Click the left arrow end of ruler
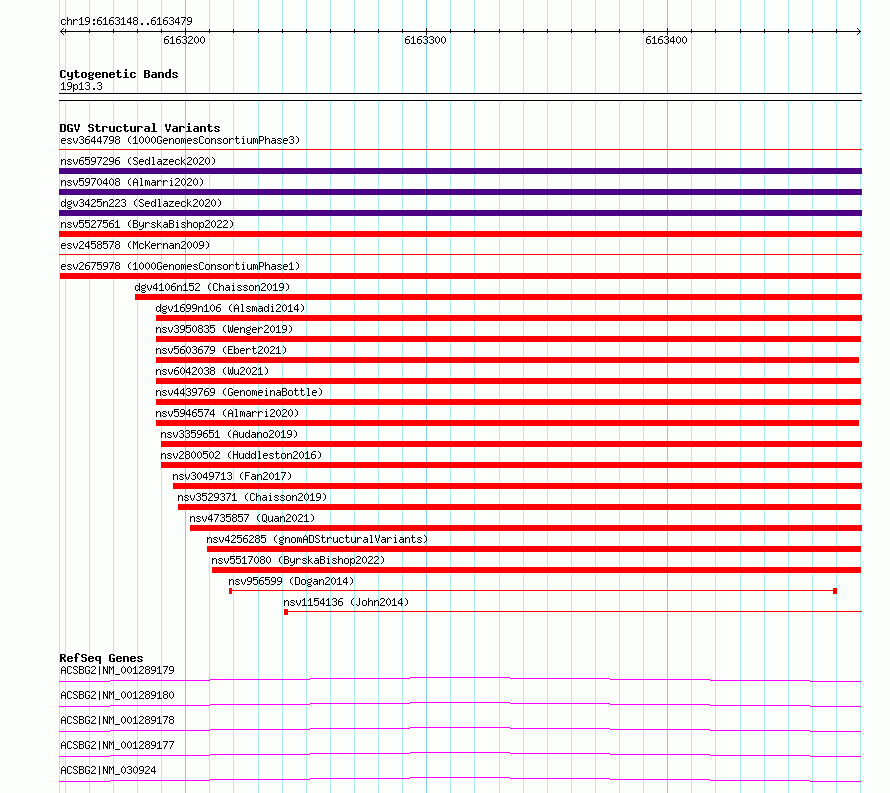This screenshot has width=890, height=793. pyautogui.click(x=62, y=31)
